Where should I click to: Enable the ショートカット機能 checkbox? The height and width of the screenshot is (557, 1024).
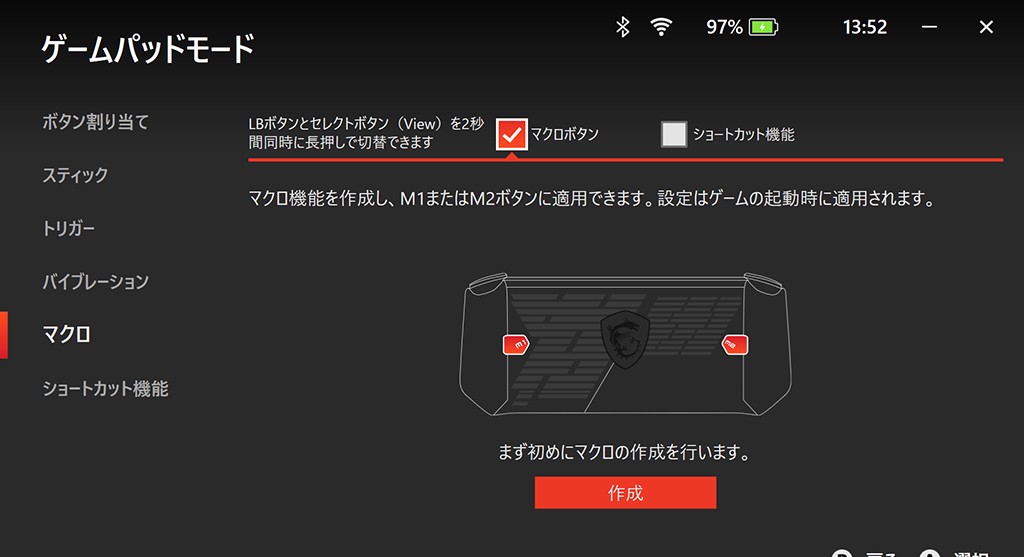[674, 135]
